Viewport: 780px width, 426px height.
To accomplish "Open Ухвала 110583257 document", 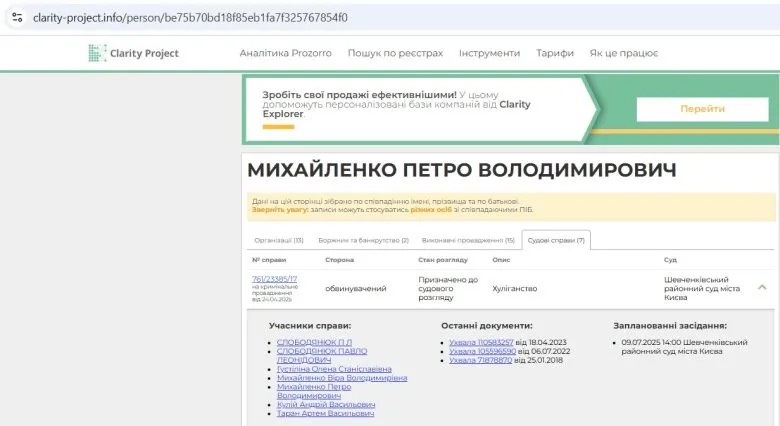I will click(482, 342).
